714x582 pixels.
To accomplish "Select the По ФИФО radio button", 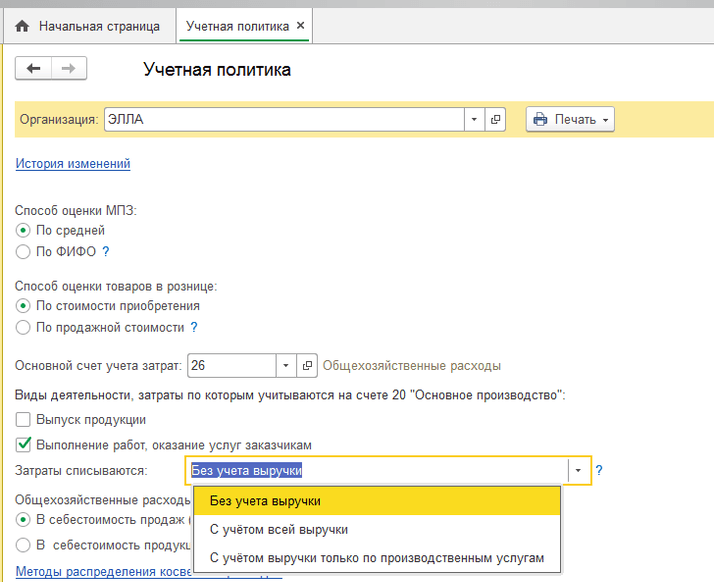I will [x=23, y=252].
